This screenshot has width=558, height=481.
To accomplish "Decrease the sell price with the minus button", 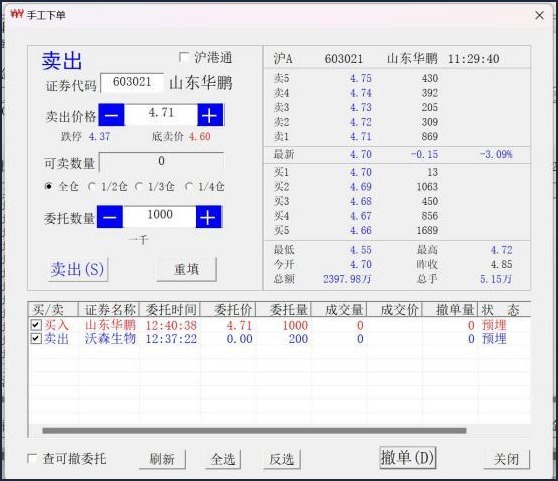I will point(111,115).
